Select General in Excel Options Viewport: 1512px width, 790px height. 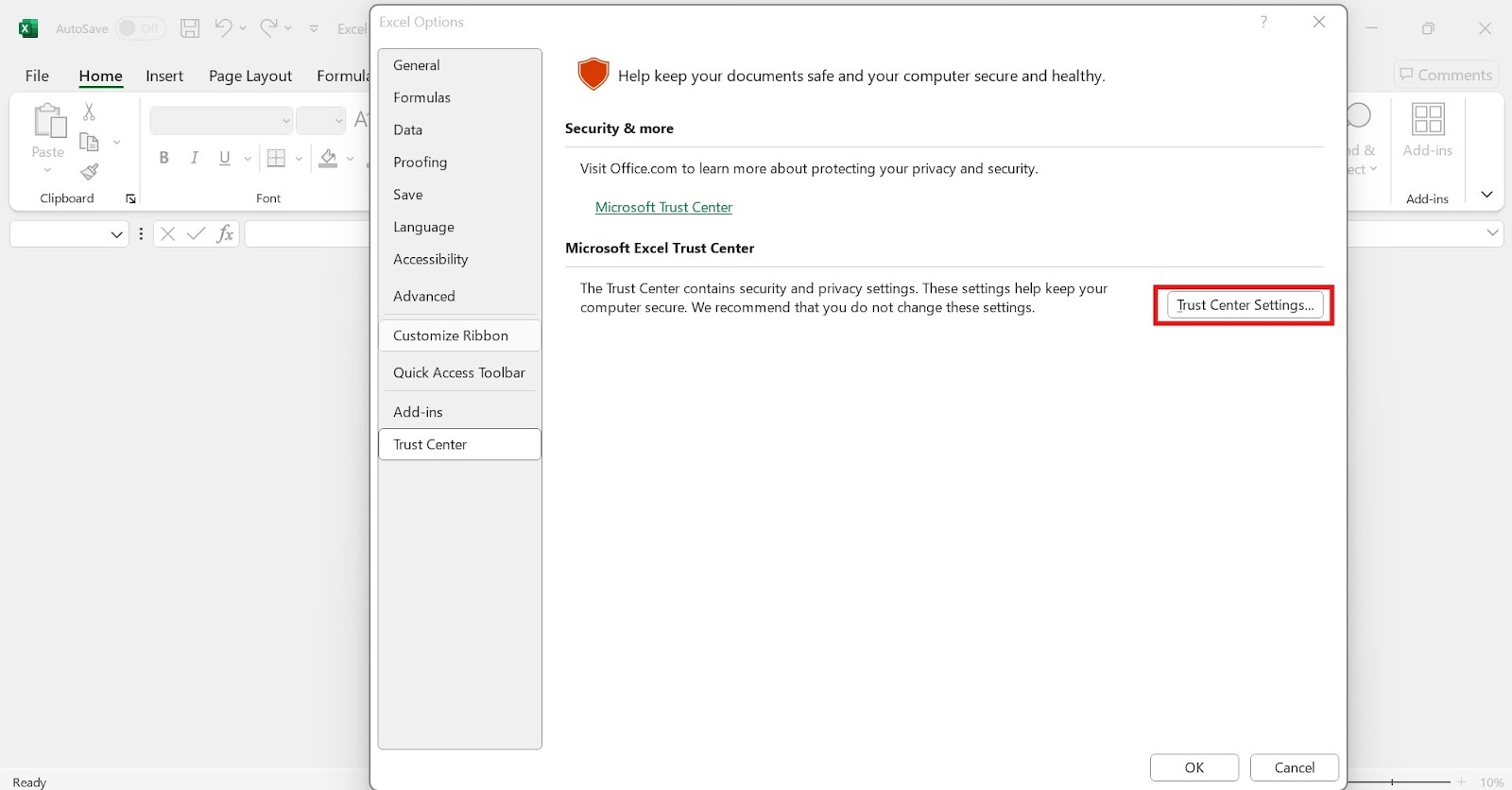459,65
